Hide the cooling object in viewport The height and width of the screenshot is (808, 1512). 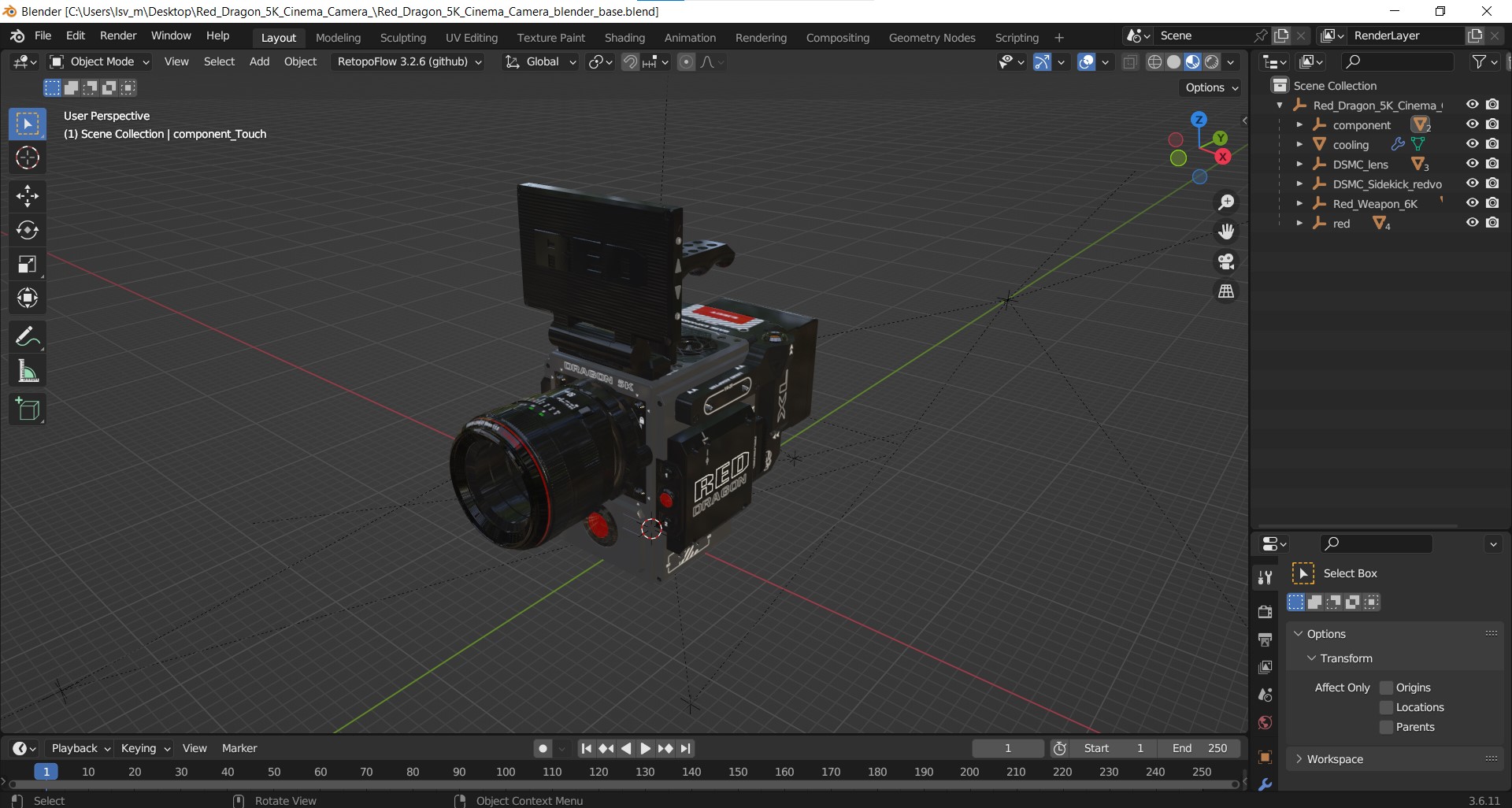point(1472,144)
